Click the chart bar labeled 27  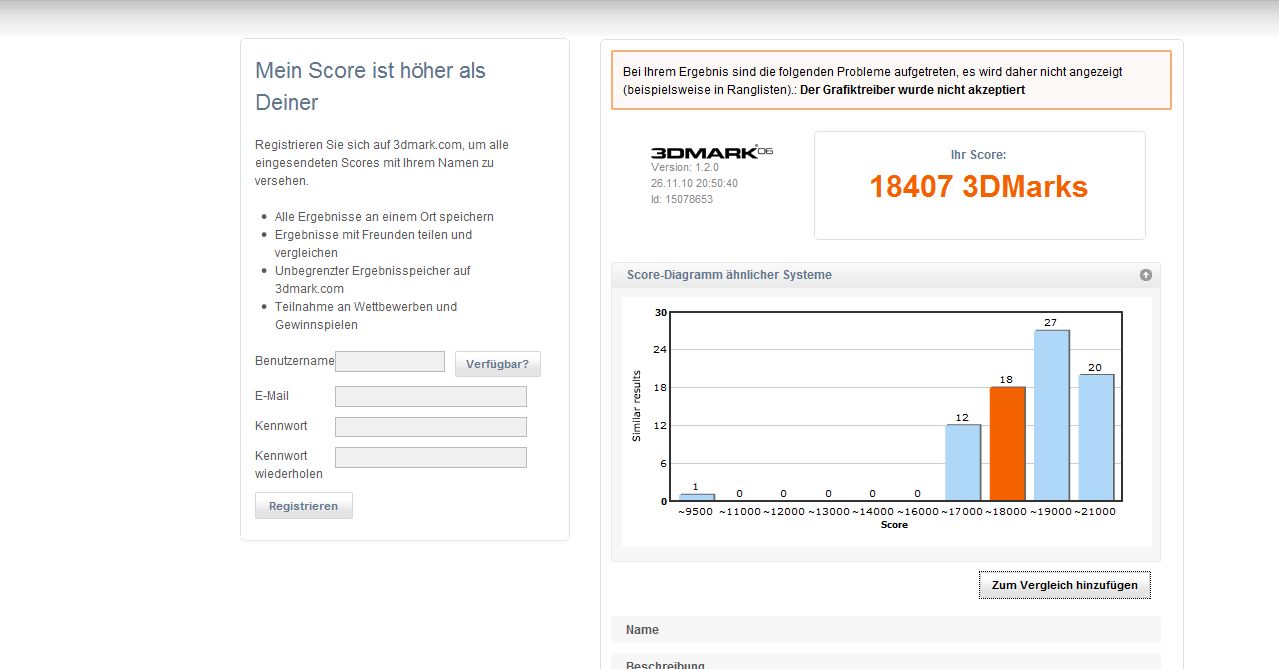click(1051, 415)
